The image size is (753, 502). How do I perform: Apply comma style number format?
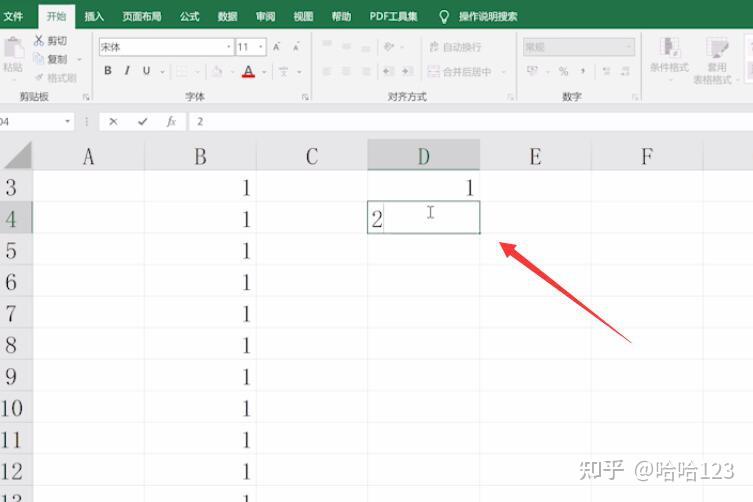click(583, 72)
